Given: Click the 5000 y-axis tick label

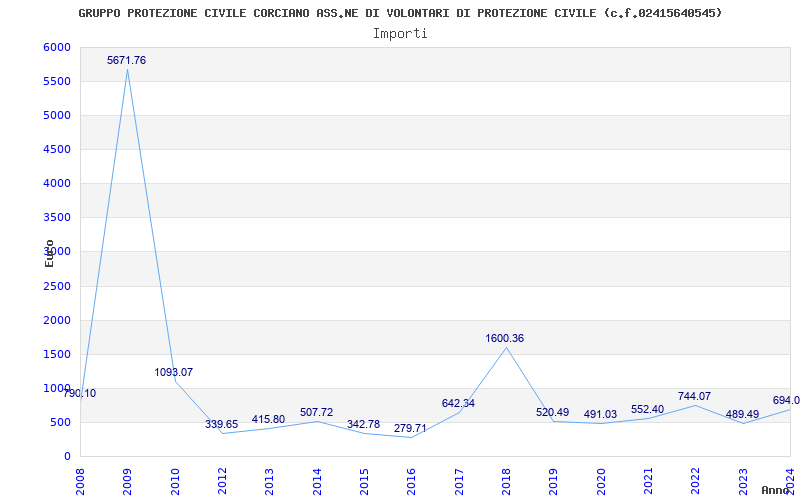Looking at the screenshot, I should [56, 115].
